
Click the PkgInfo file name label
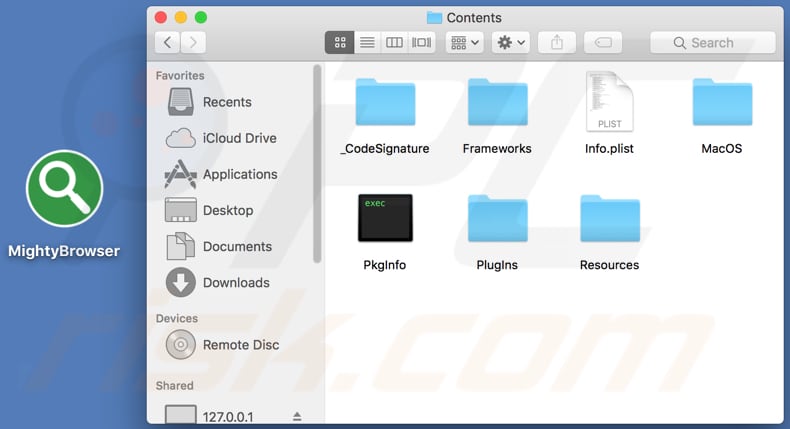point(384,265)
